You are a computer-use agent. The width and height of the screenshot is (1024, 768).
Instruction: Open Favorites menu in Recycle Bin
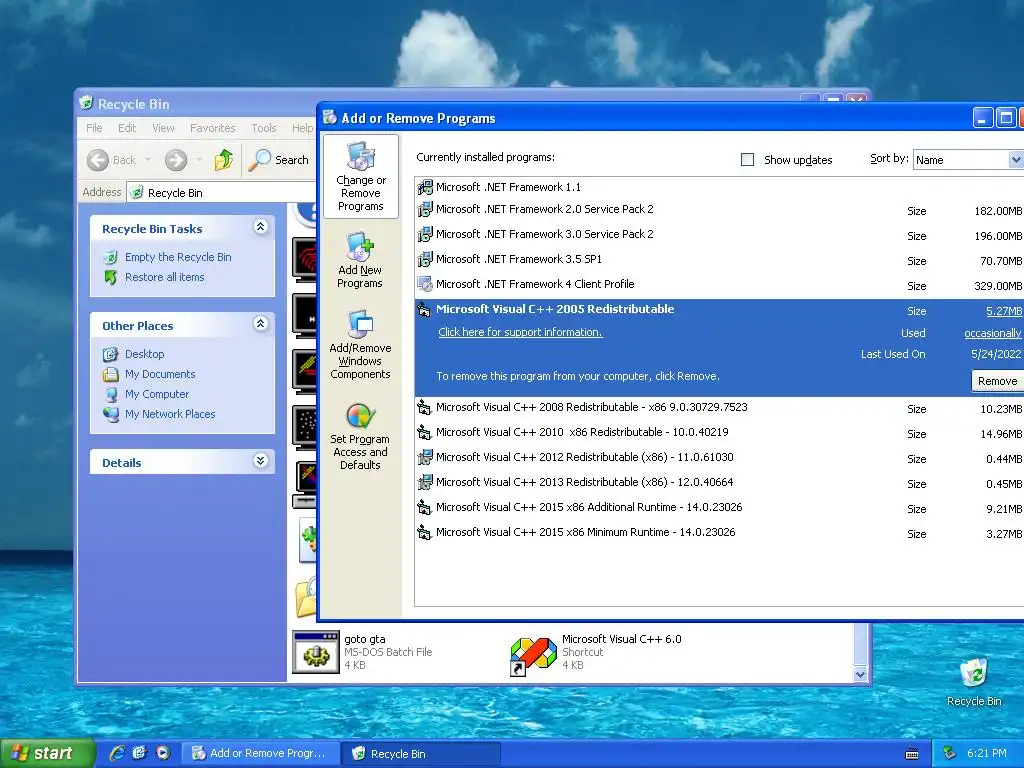point(212,128)
